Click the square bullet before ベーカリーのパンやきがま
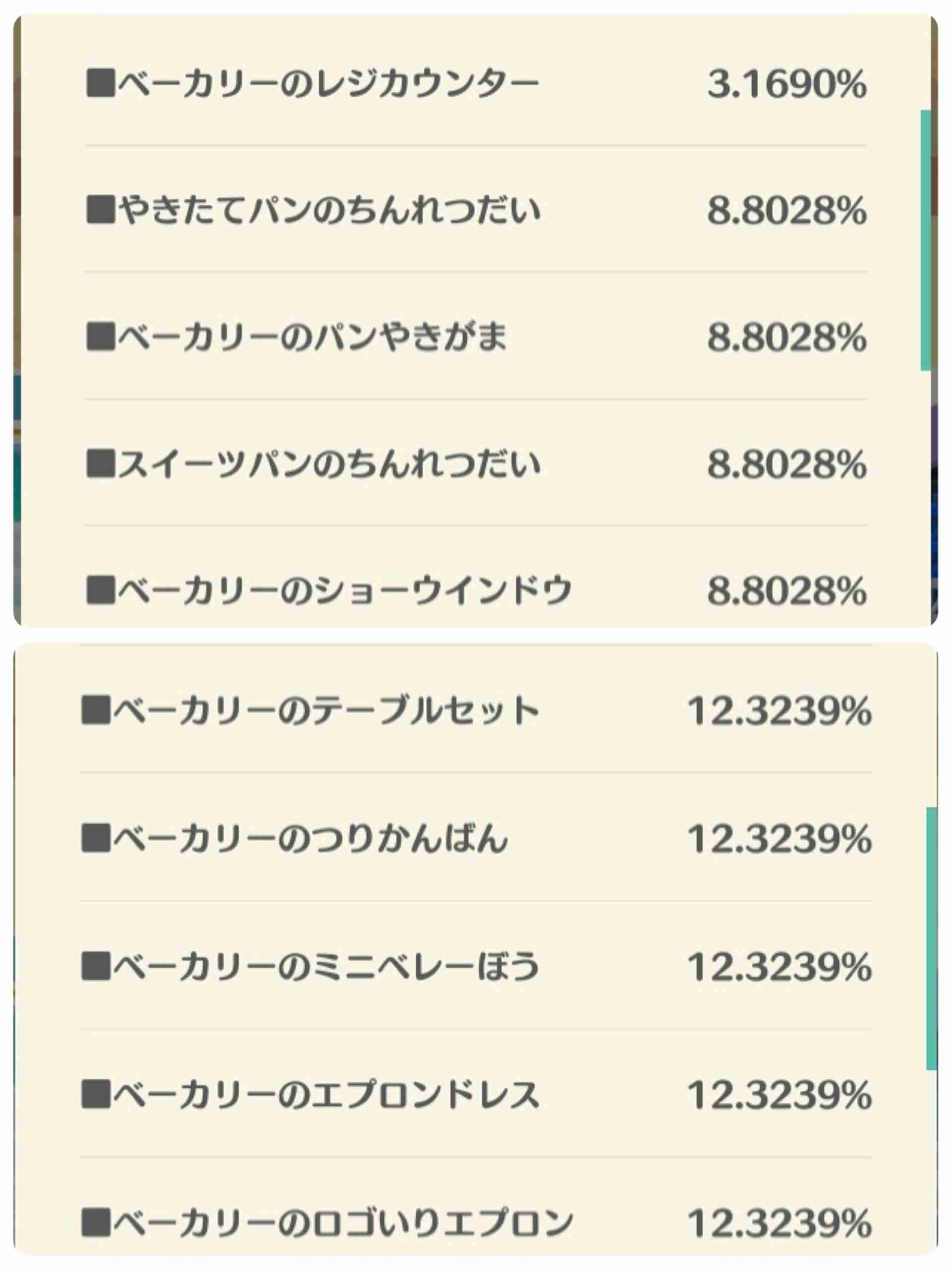The image size is (952, 1270). [x=101, y=336]
